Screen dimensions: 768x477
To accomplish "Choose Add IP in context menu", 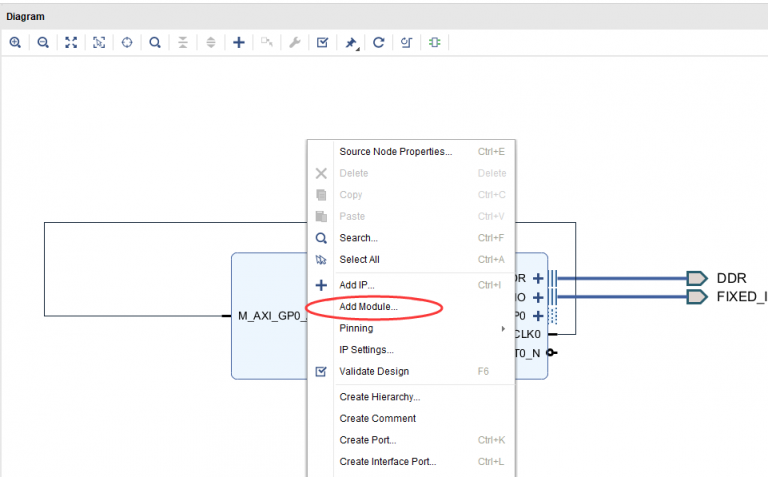I will pos(356,285).
